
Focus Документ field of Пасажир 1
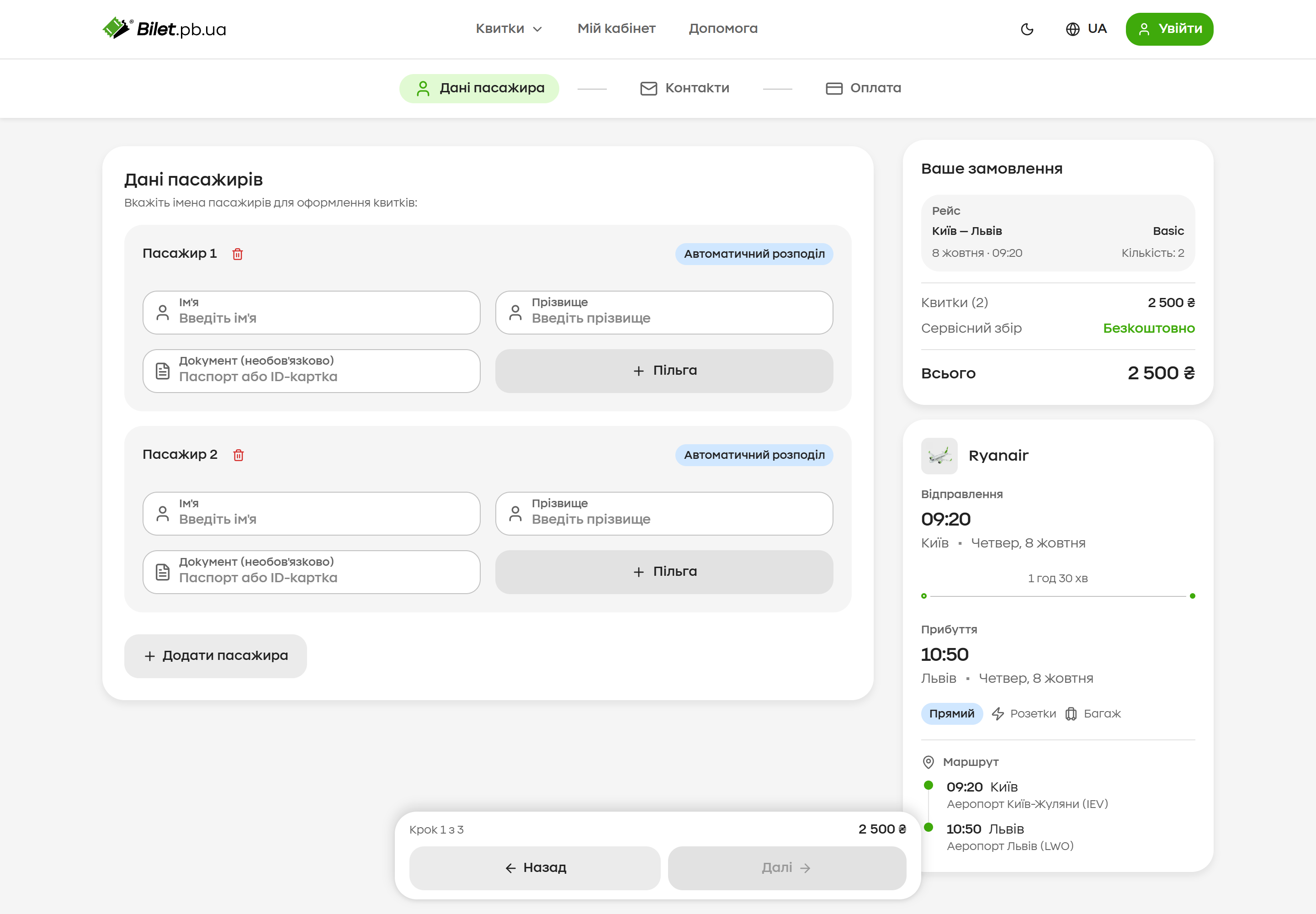tap(311, 371)
